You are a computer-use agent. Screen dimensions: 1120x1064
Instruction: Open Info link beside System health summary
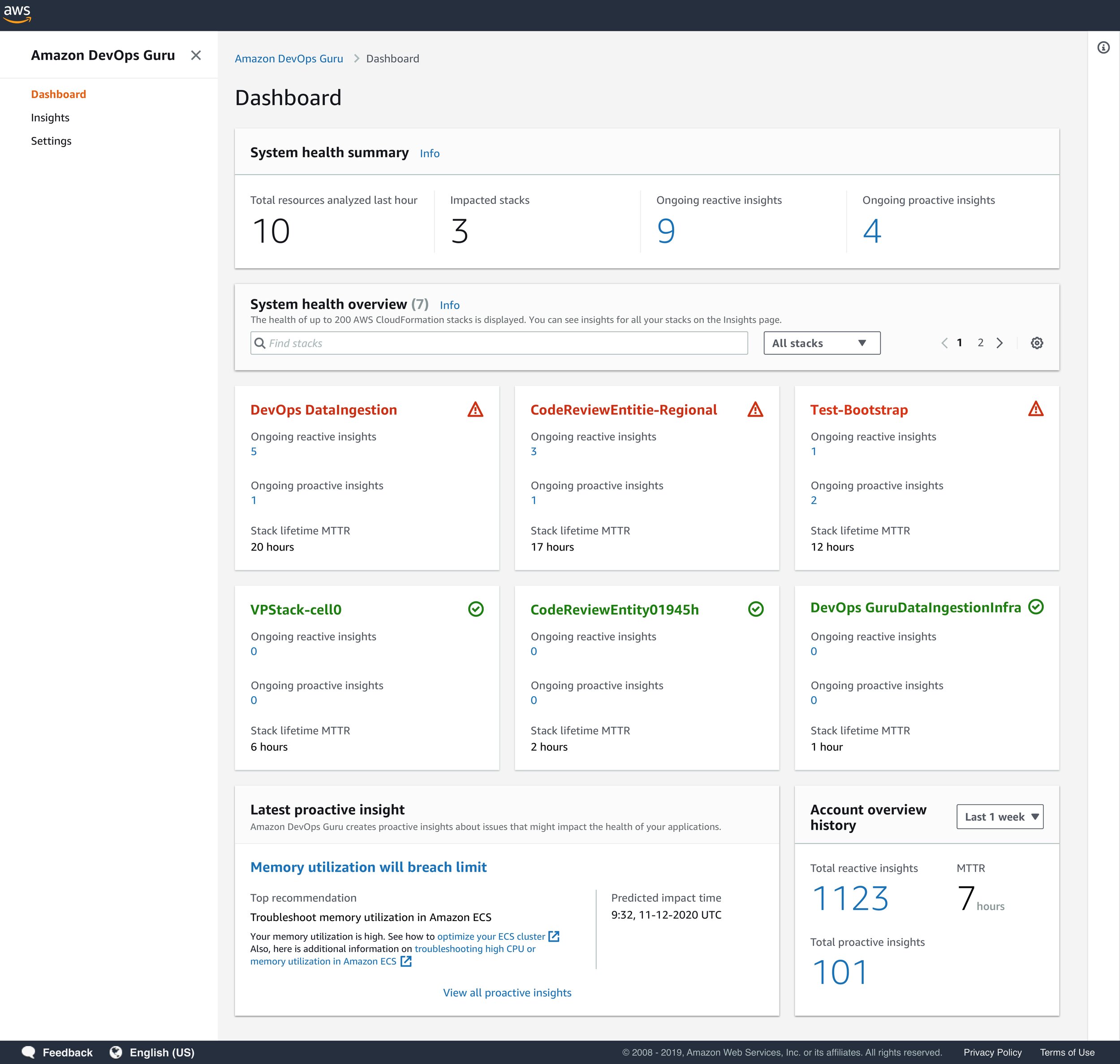tap(429, 153)
